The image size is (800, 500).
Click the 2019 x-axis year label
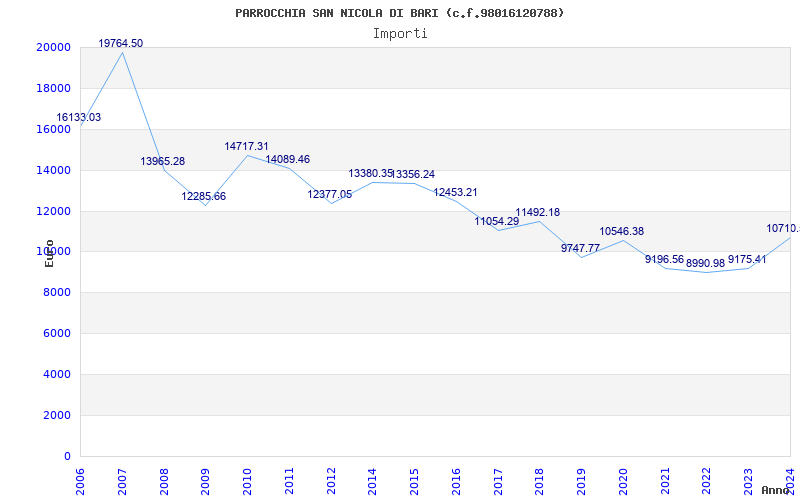pos(582,481)
